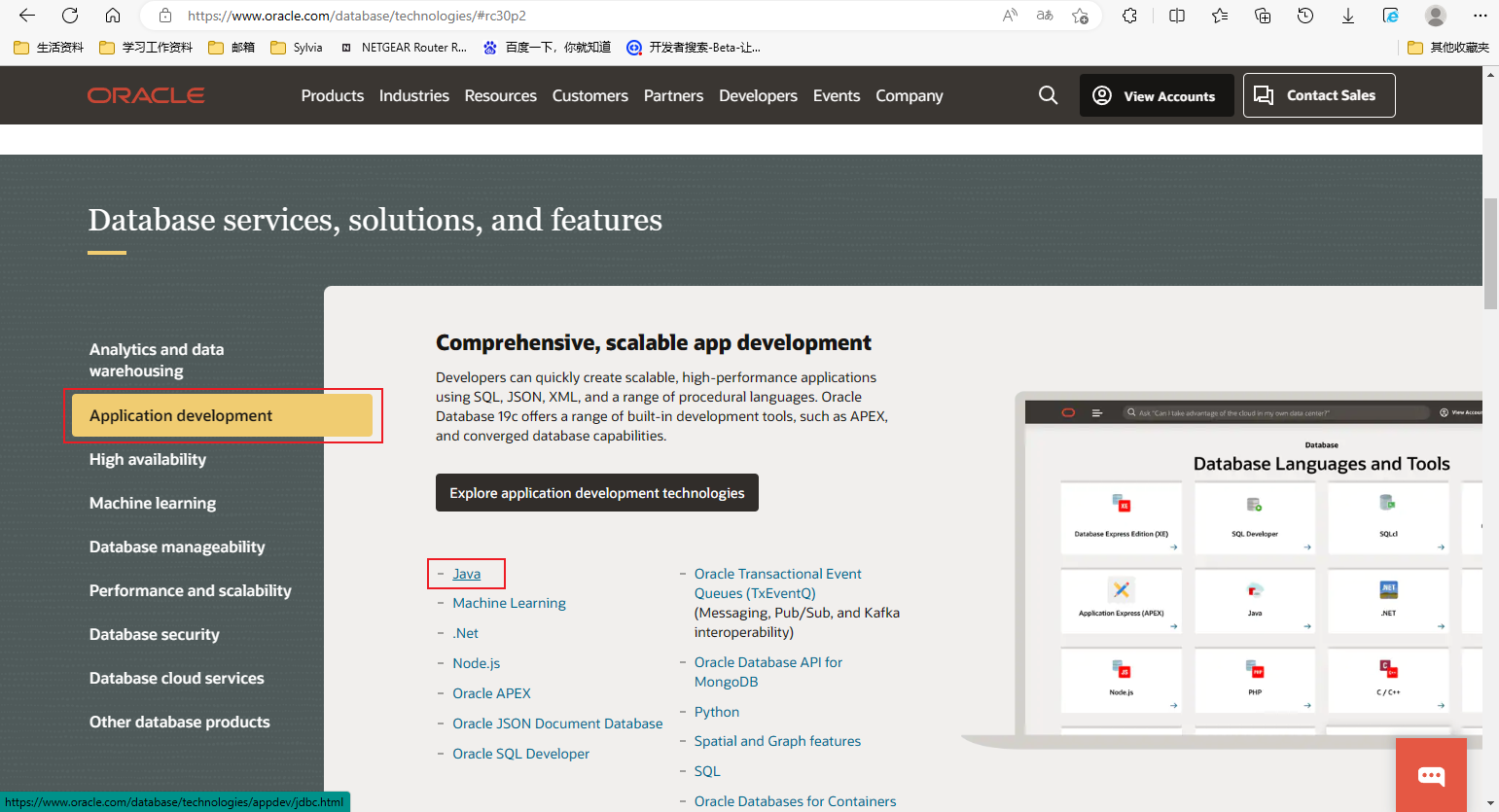Toggle split screen icon in toolbar
The height and width of the screenshot is (812, 1499).
click(1177, 16)
